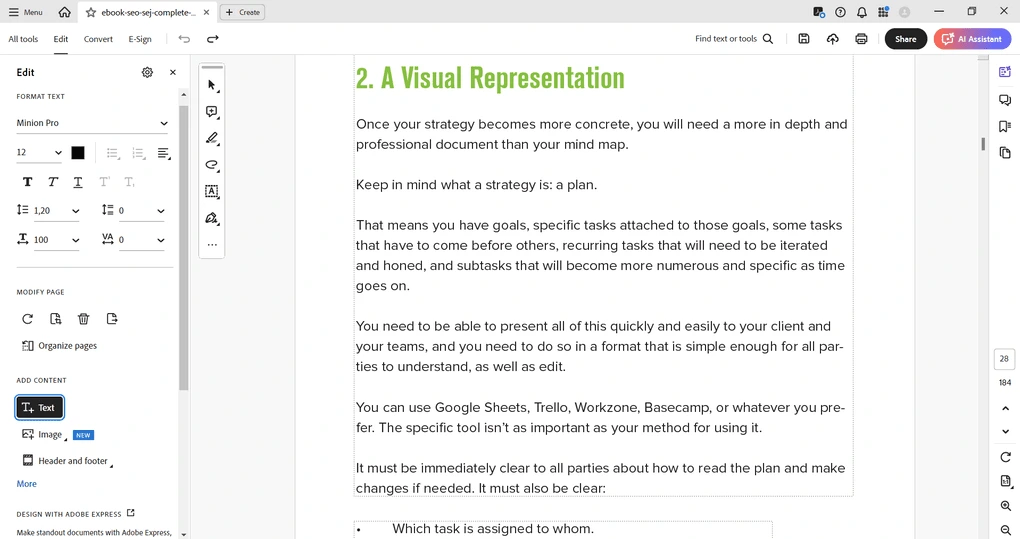Click the save file icon
Image resolution: width=1020 pixels, height=539 pixels.
804,39
